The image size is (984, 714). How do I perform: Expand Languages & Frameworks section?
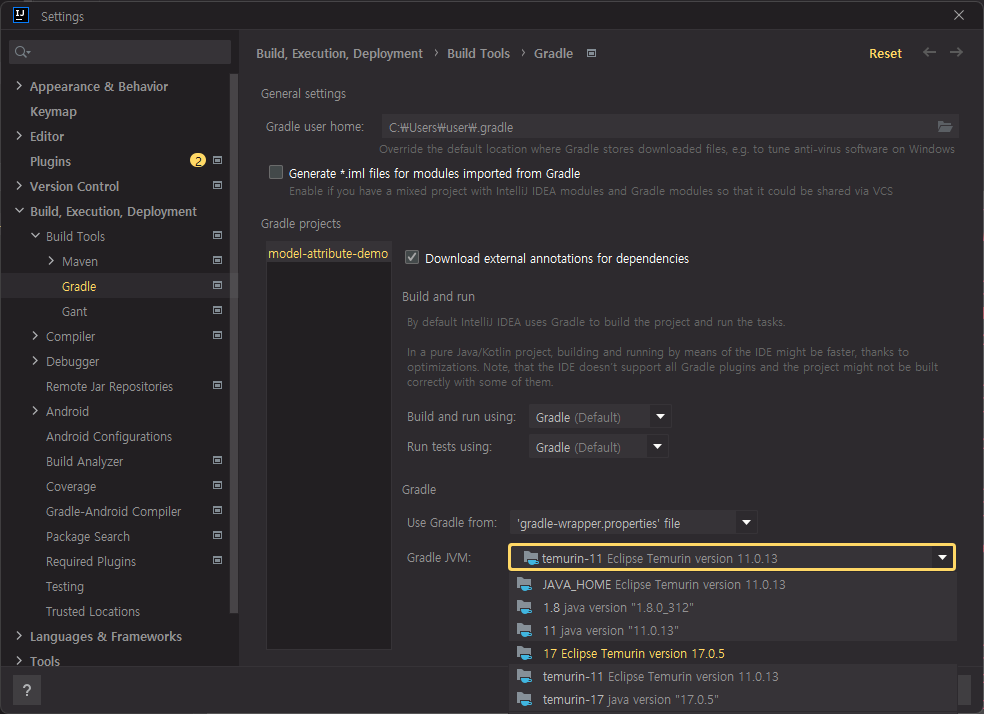tap(19, 636)
